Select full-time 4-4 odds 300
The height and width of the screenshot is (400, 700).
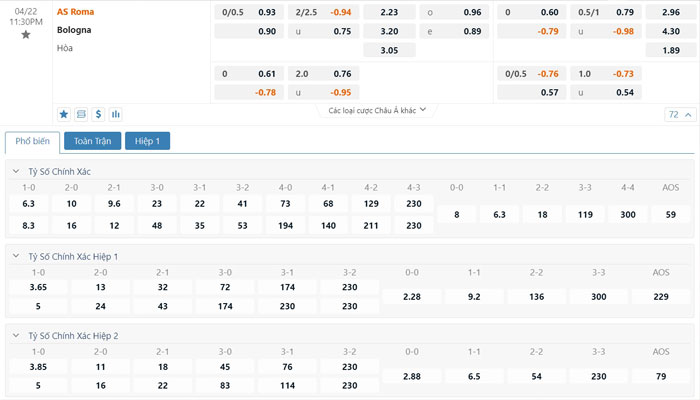click(x=628, y=215)
